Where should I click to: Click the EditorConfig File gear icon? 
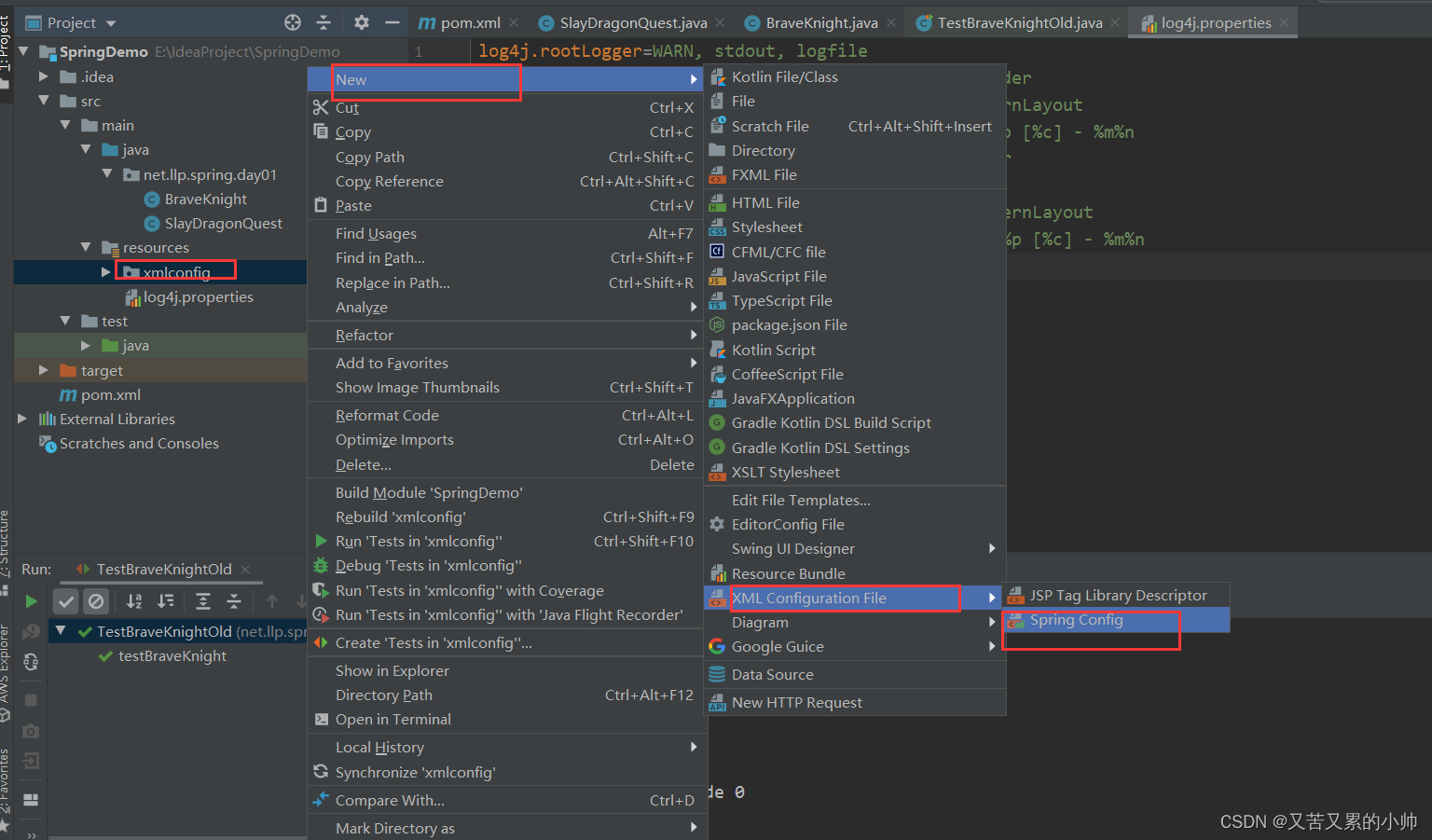click(x=717, y=524)
